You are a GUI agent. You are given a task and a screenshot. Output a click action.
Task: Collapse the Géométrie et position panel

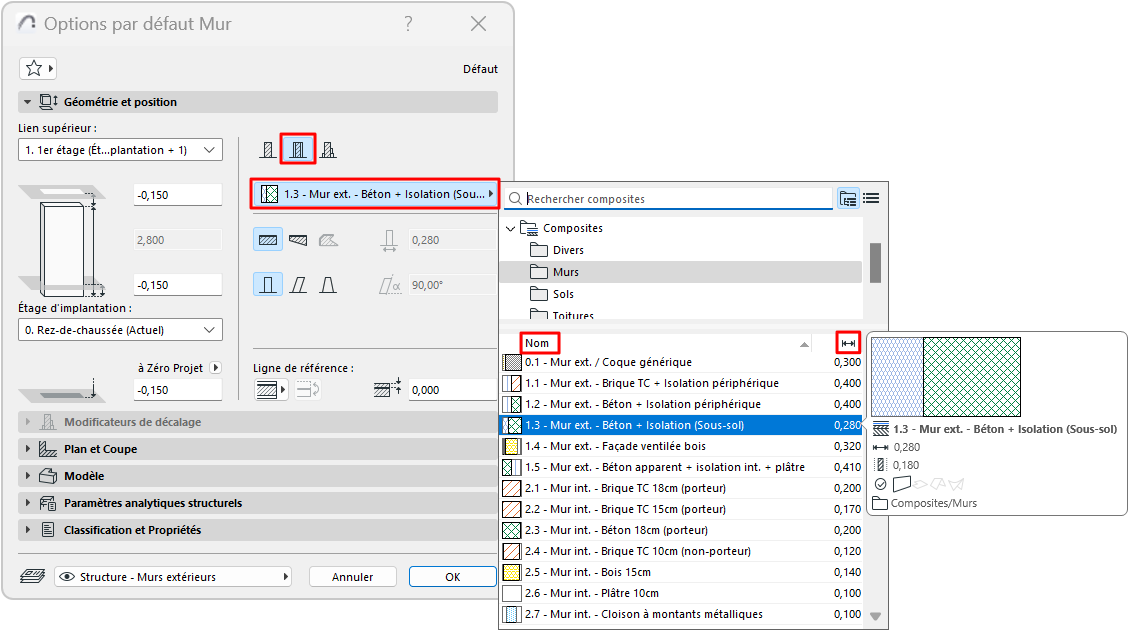tap(258, 102)
